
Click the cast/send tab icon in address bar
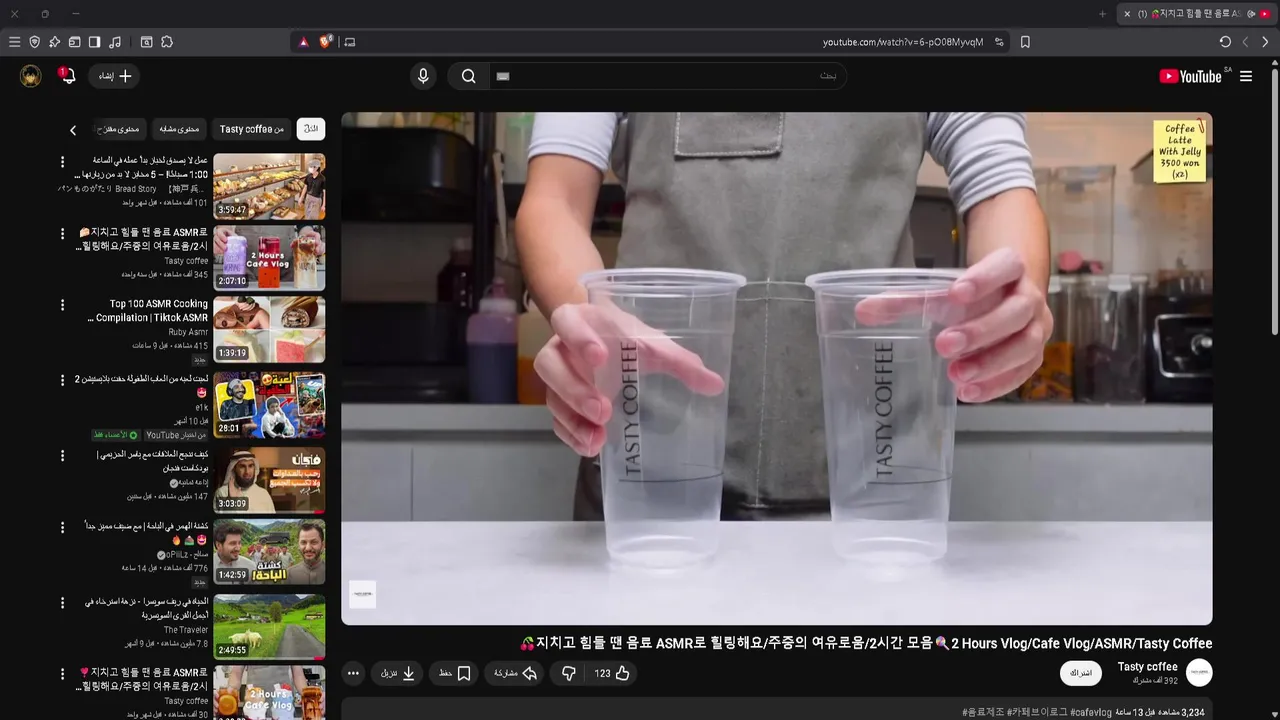tap(349, 42)
